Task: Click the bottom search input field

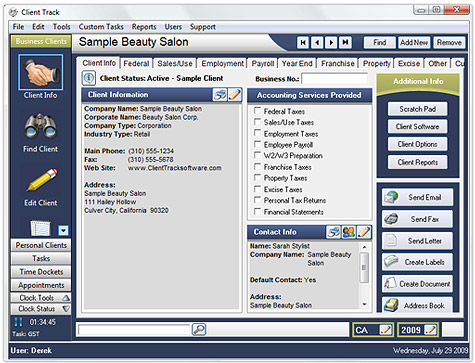Action: pyautogui.click(x=134, y=330)
